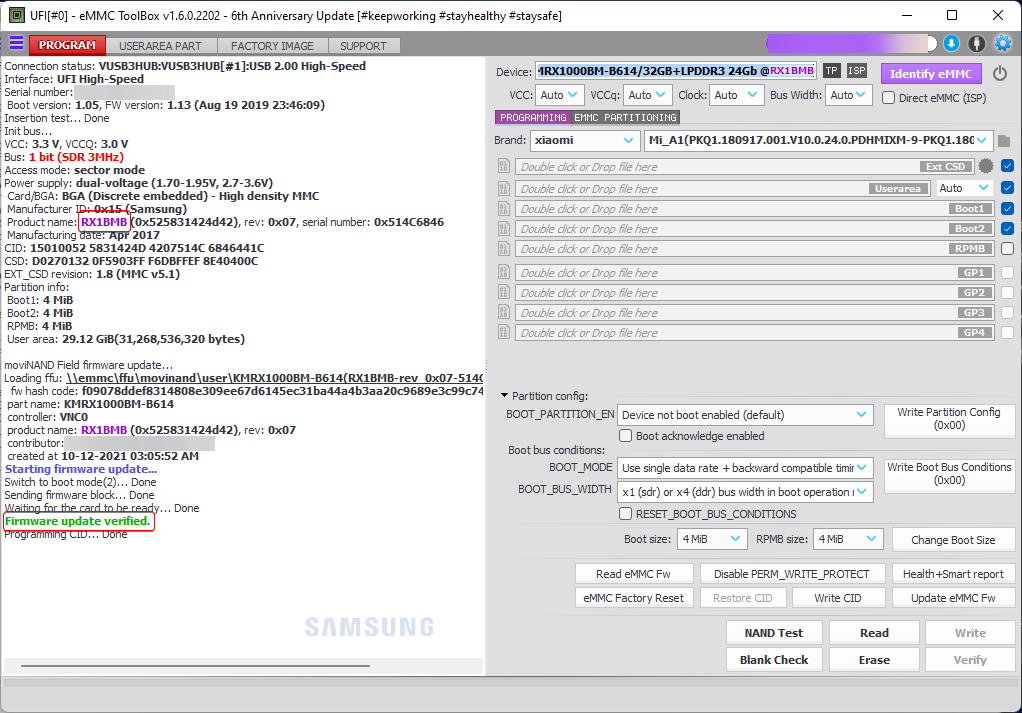
Task: Click the log horizontal scrollbar
Action: 196,665
